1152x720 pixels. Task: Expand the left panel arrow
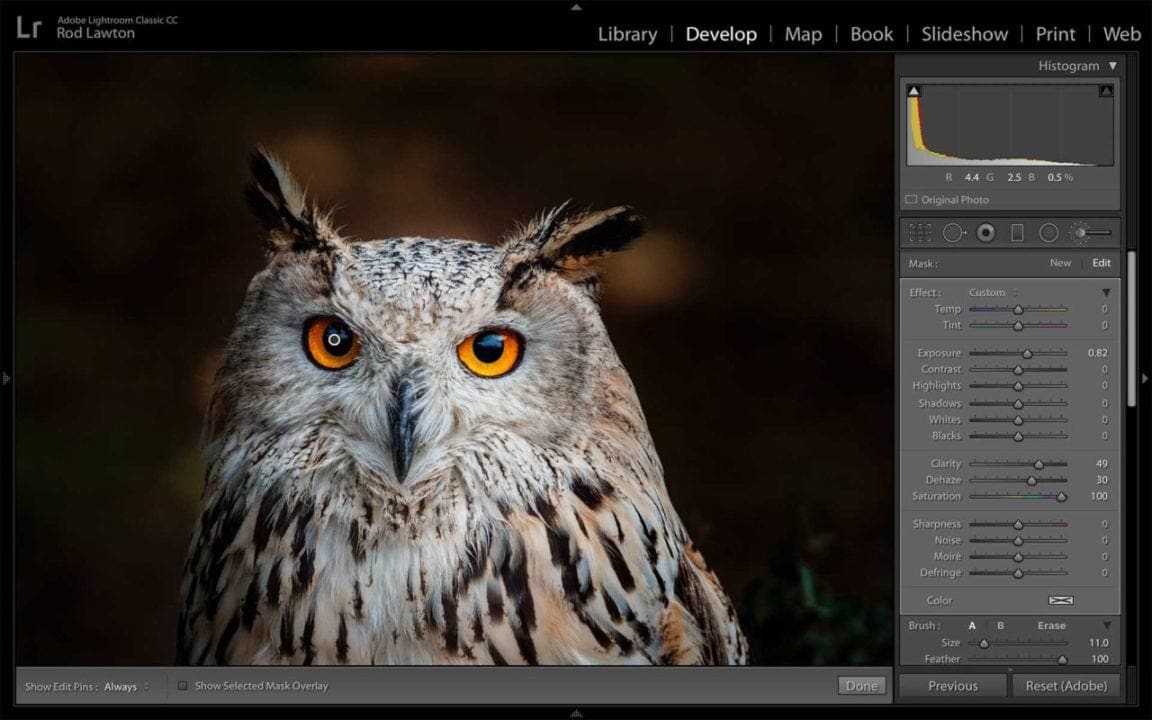click(x=7, y=378)
